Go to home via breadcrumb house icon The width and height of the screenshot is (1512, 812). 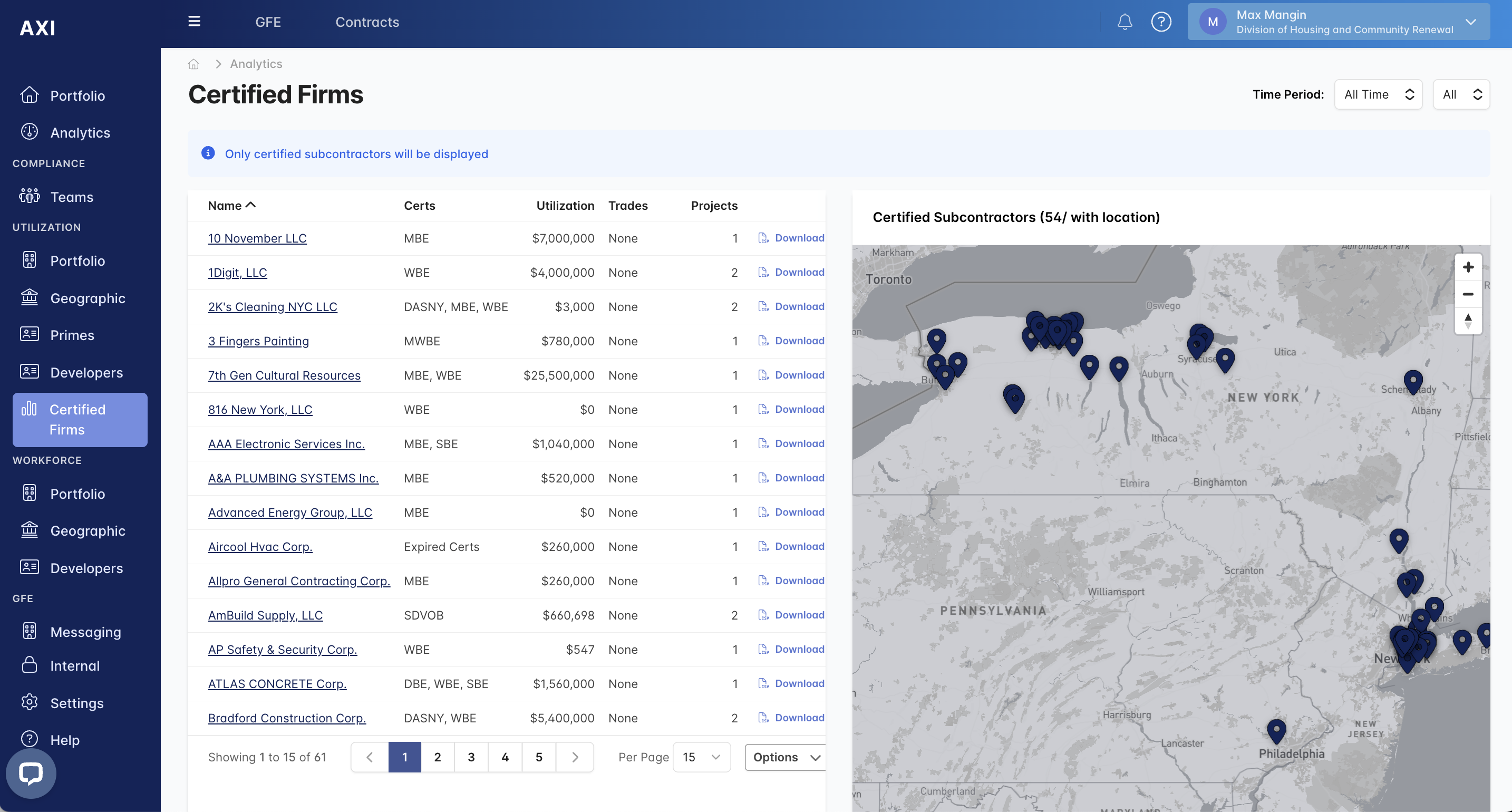point(193,64)
